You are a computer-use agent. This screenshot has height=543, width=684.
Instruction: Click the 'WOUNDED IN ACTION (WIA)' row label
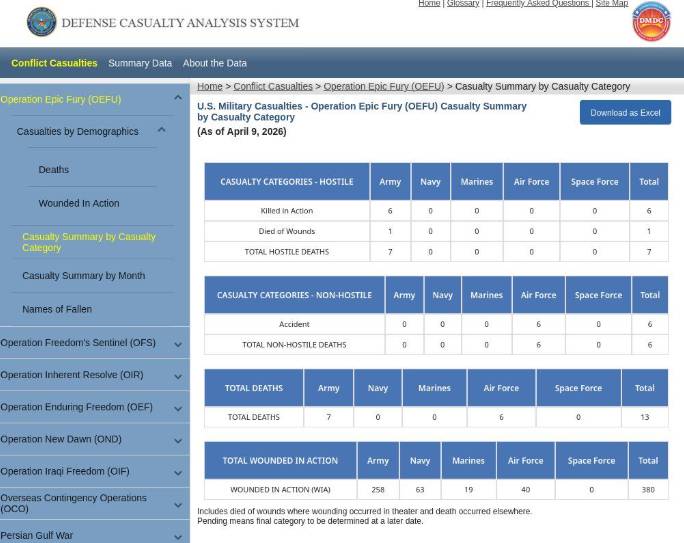(x=280, y=490)
